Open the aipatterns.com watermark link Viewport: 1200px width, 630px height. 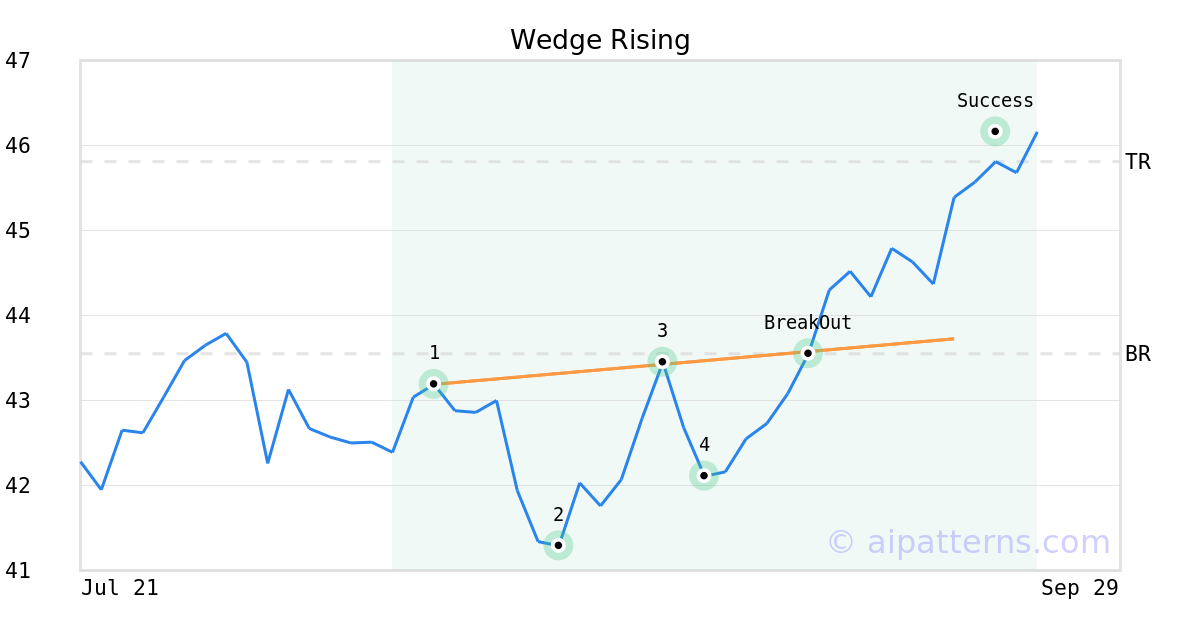coord(968,542)
